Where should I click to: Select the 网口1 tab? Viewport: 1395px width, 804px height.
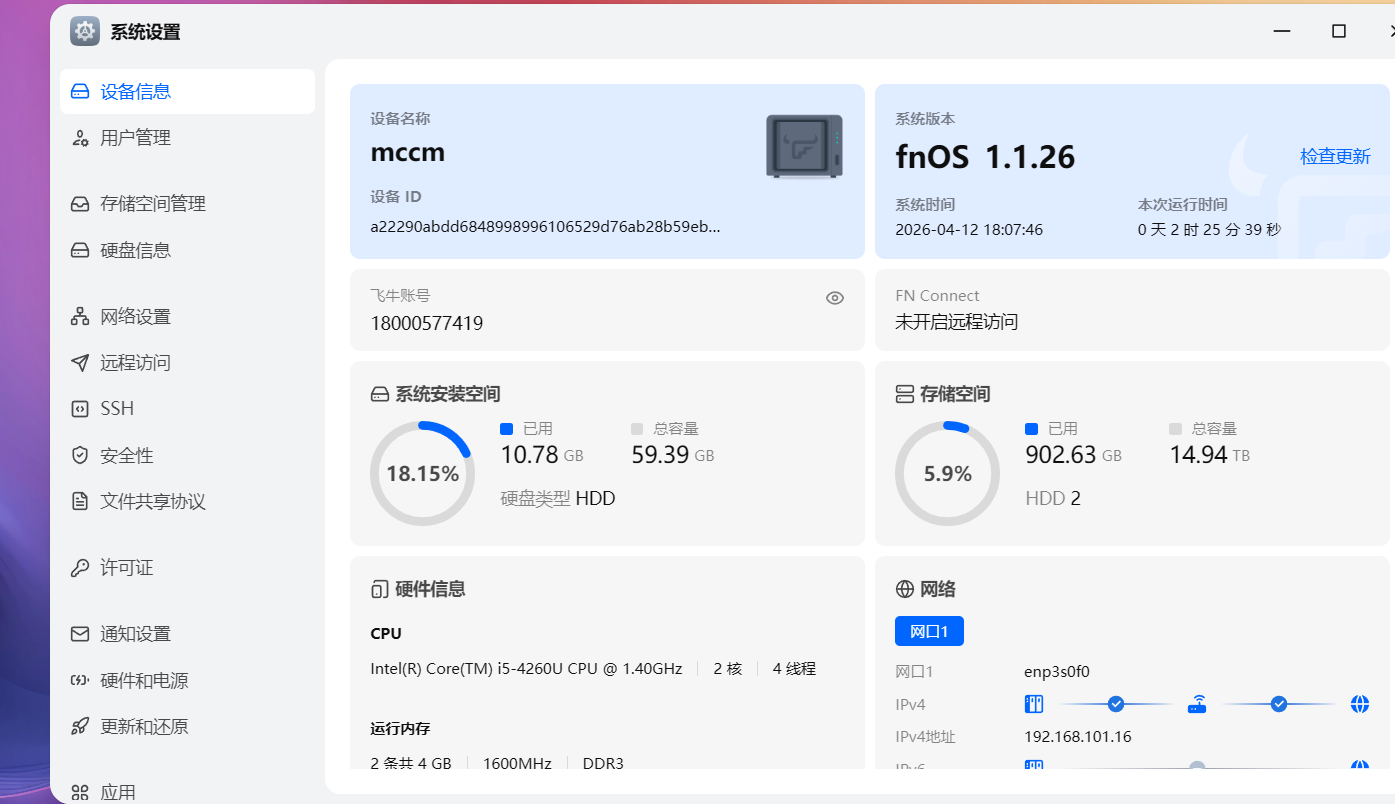coord(929,631)
